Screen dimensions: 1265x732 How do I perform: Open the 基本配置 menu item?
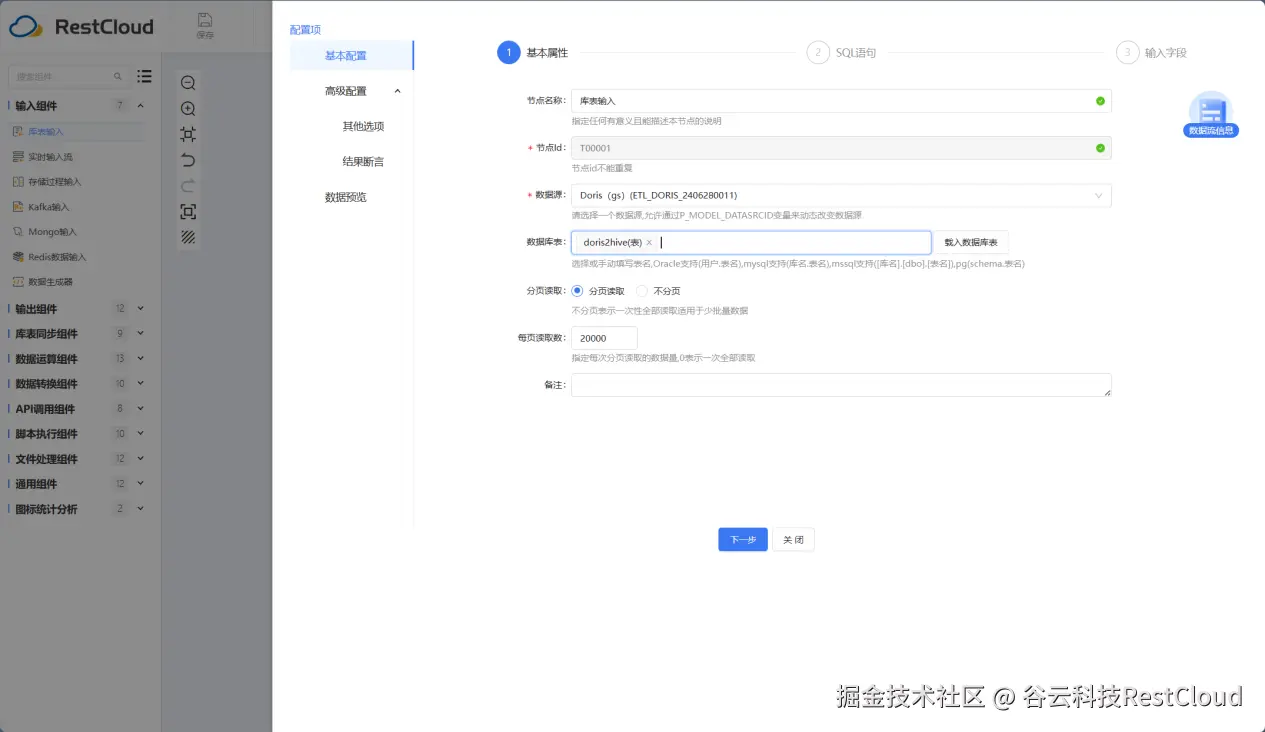tap(351, 56)
